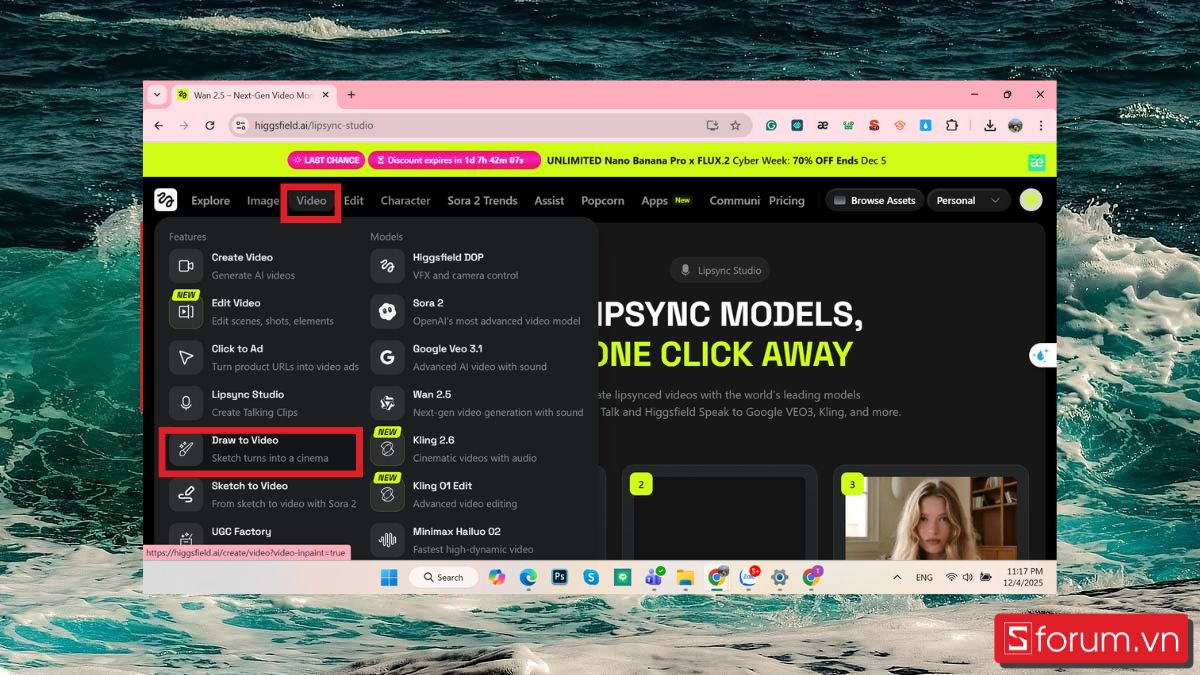Open the blonde woman sample thumbnail
This screenshot has width=1200, height=675.
[x=931, y=518]
